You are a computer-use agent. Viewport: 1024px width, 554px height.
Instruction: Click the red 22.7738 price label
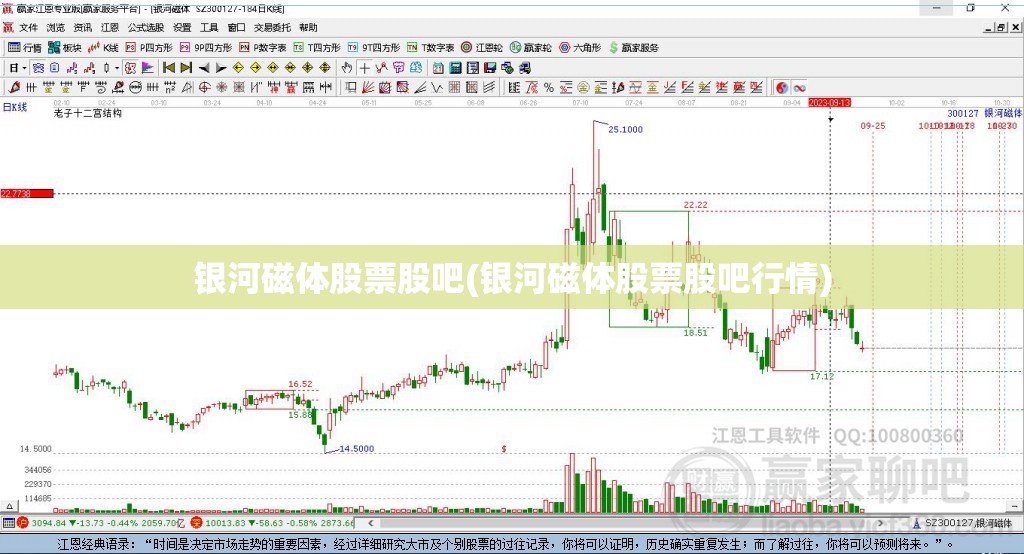click(x=27, y=193)
